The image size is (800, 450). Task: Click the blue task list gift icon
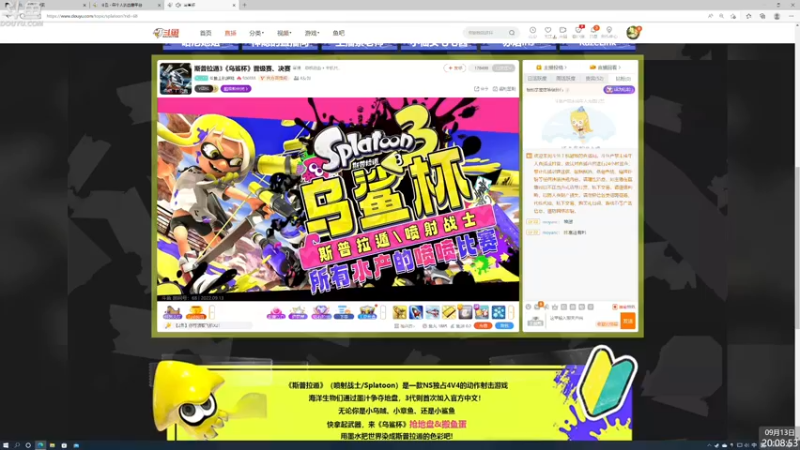pos(344,312)
